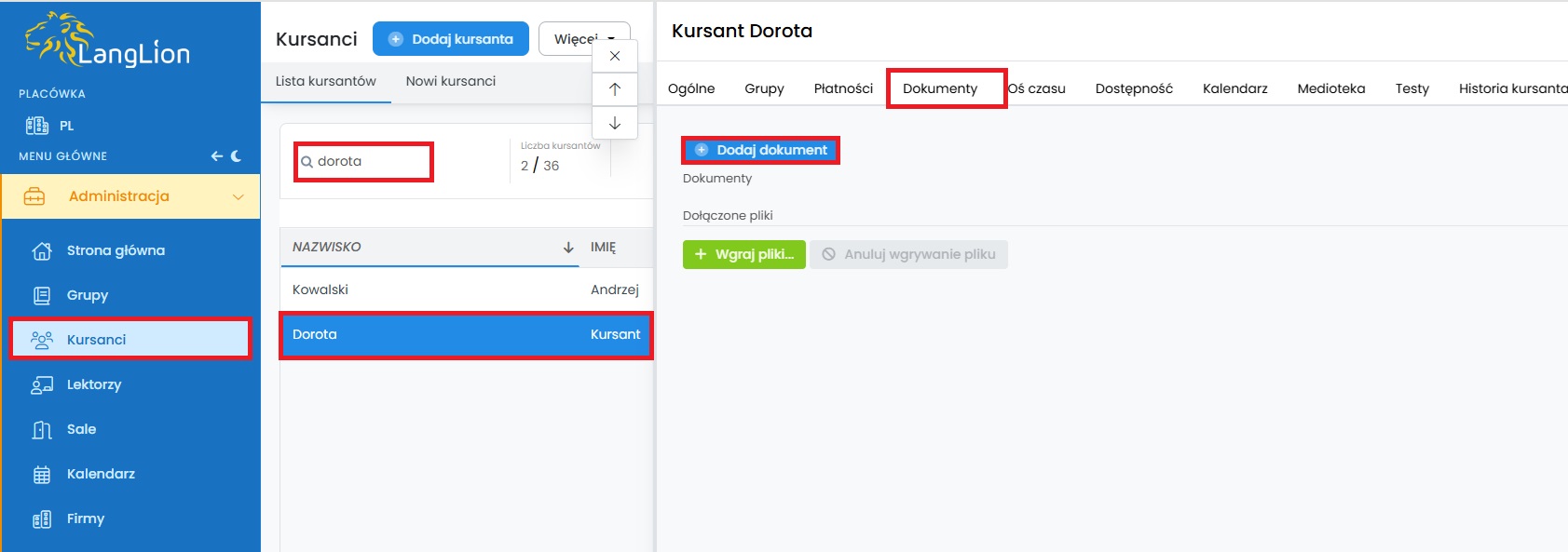Go to the Sale rooms icon
The width and height of the screenshot is (1568, 552).
(42, 429)
